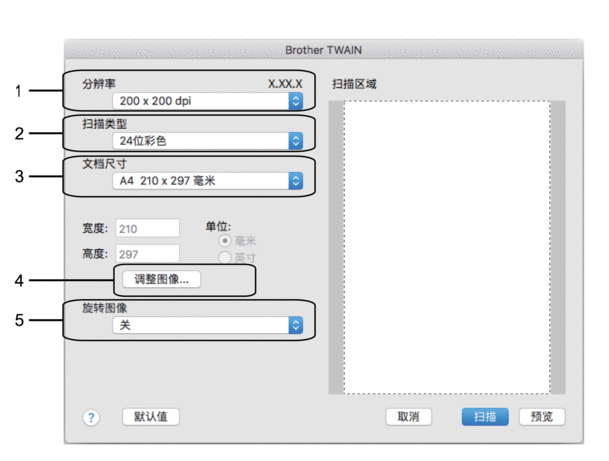Click the help question mark icon

click(91, 417)
